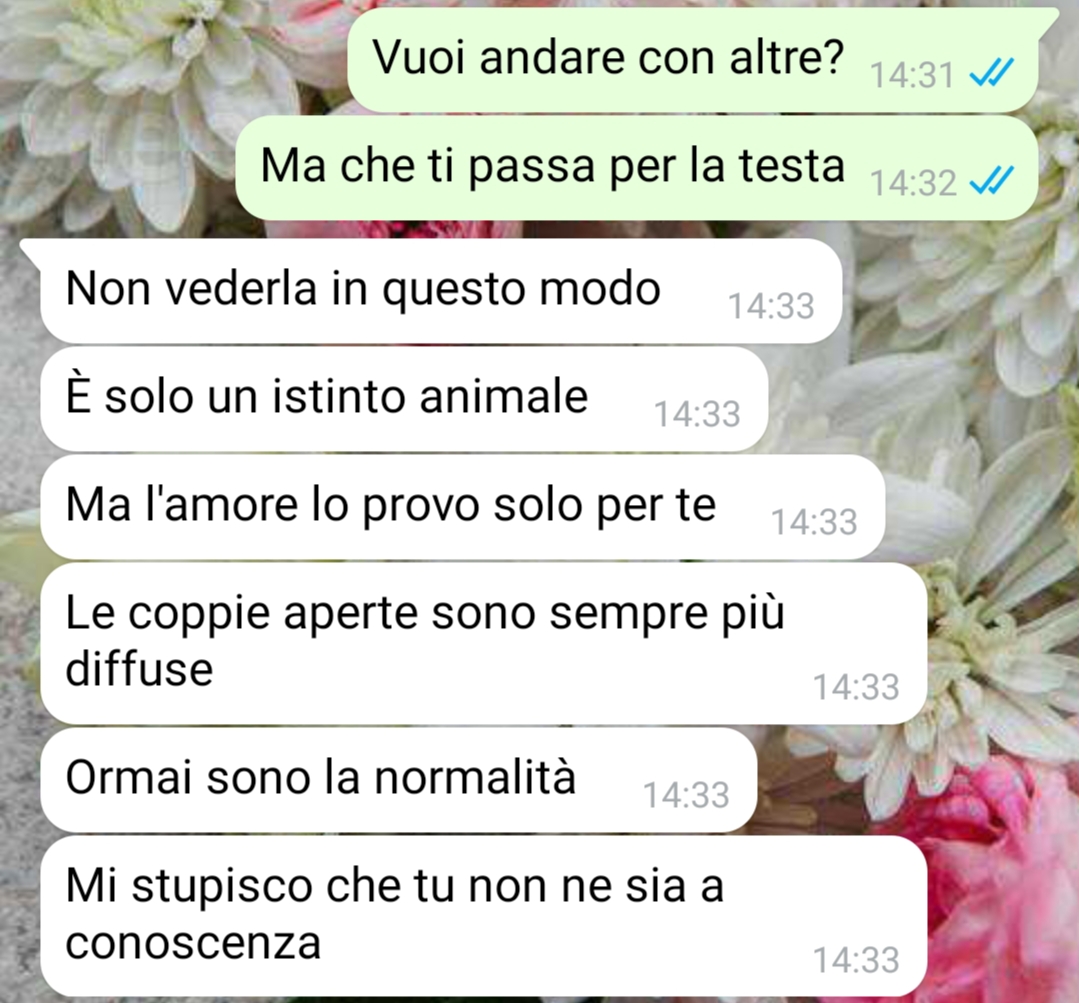Tap the timestamp beside 'Ormai sono la normalità'
This screenshot has width=1079, height=1003.
click(686, 795)
